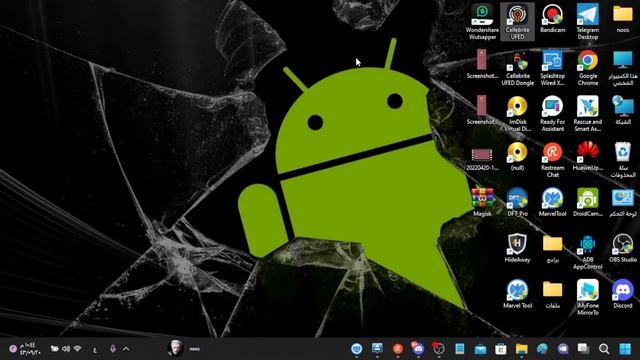Open the Network (الشبكة) desktop icon
This screenshot has height=360, width=640.
coord(622,111)
